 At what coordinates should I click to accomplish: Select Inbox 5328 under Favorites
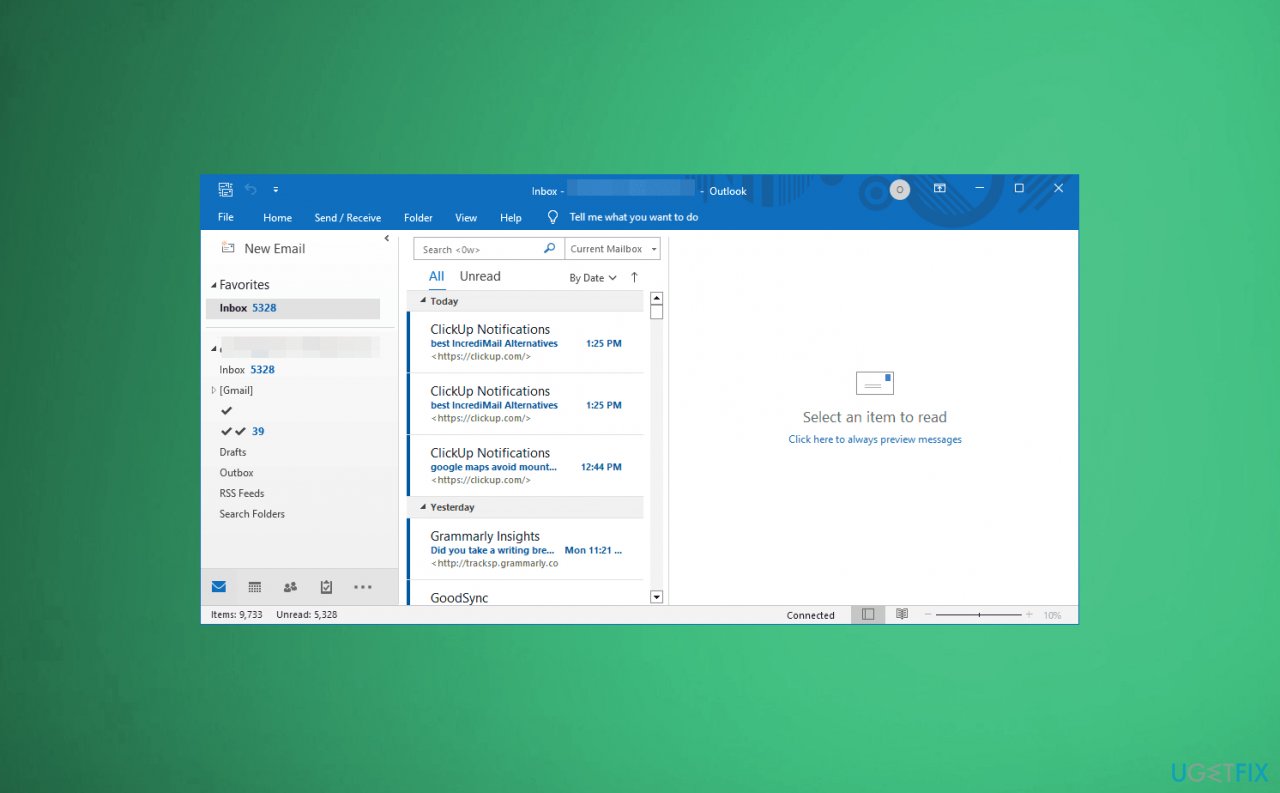coord(293,308)
